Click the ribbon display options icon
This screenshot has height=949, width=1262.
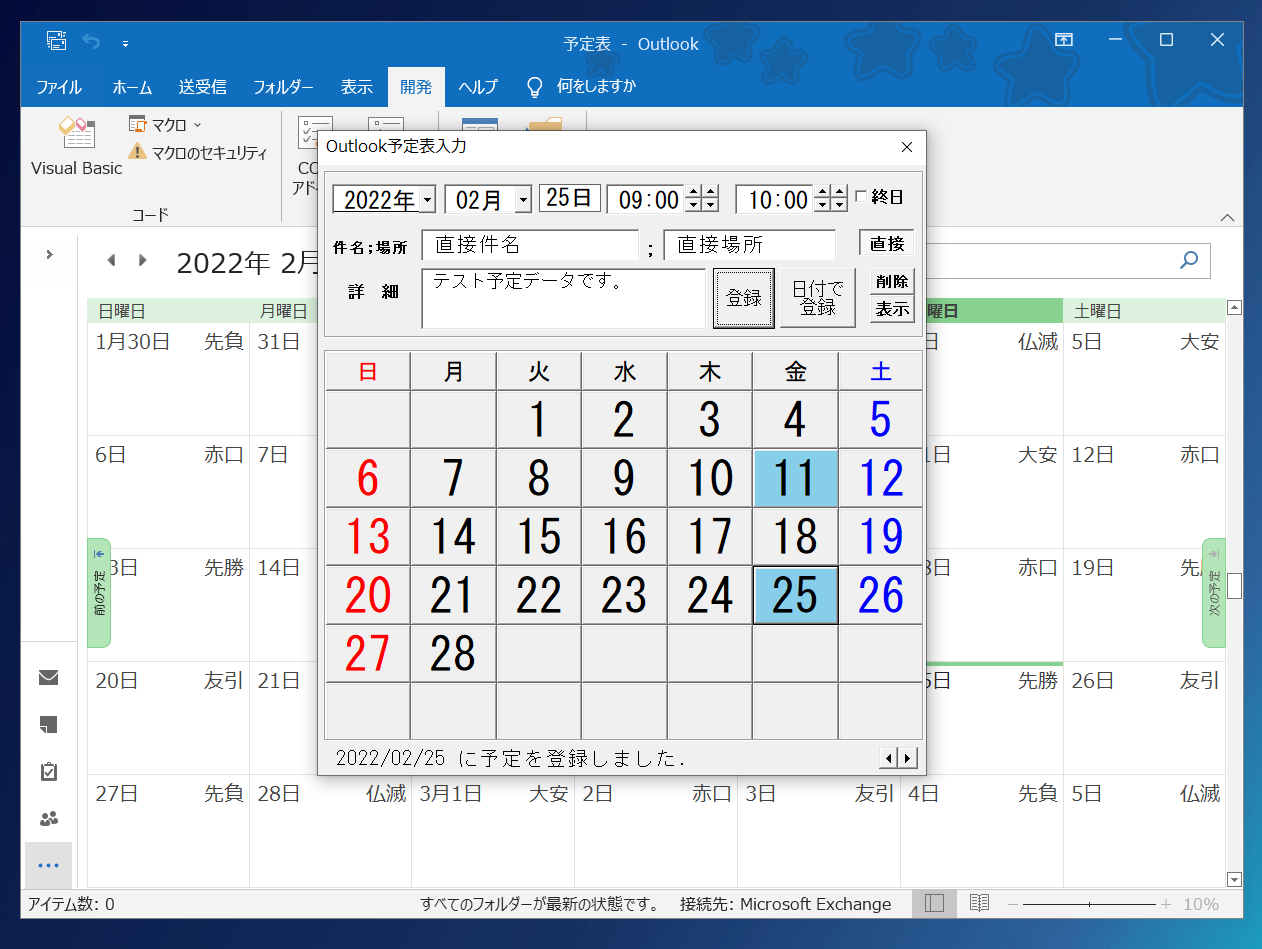[1065, 40]
